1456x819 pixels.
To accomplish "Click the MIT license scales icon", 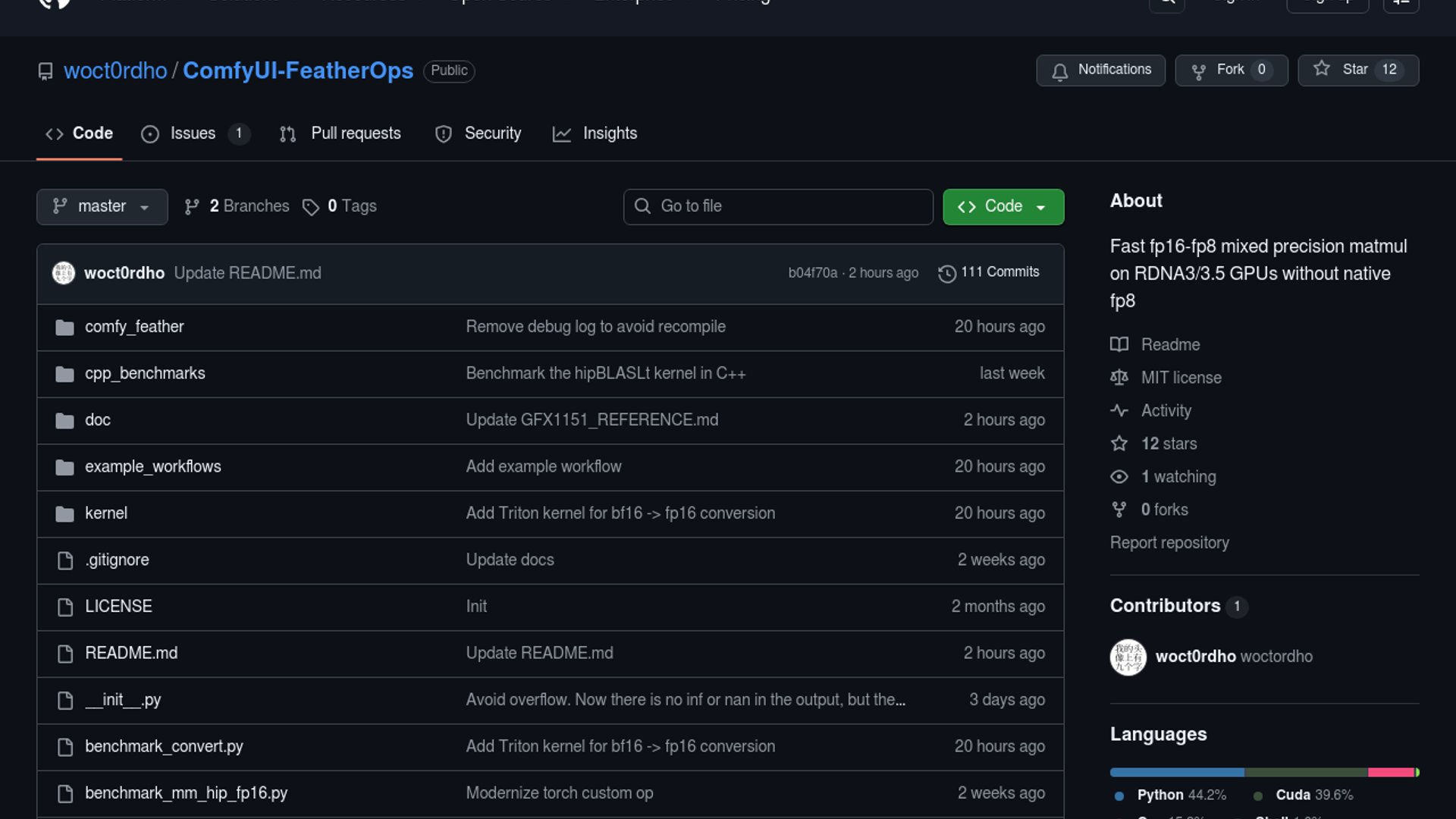I will tap(1119, 378).
